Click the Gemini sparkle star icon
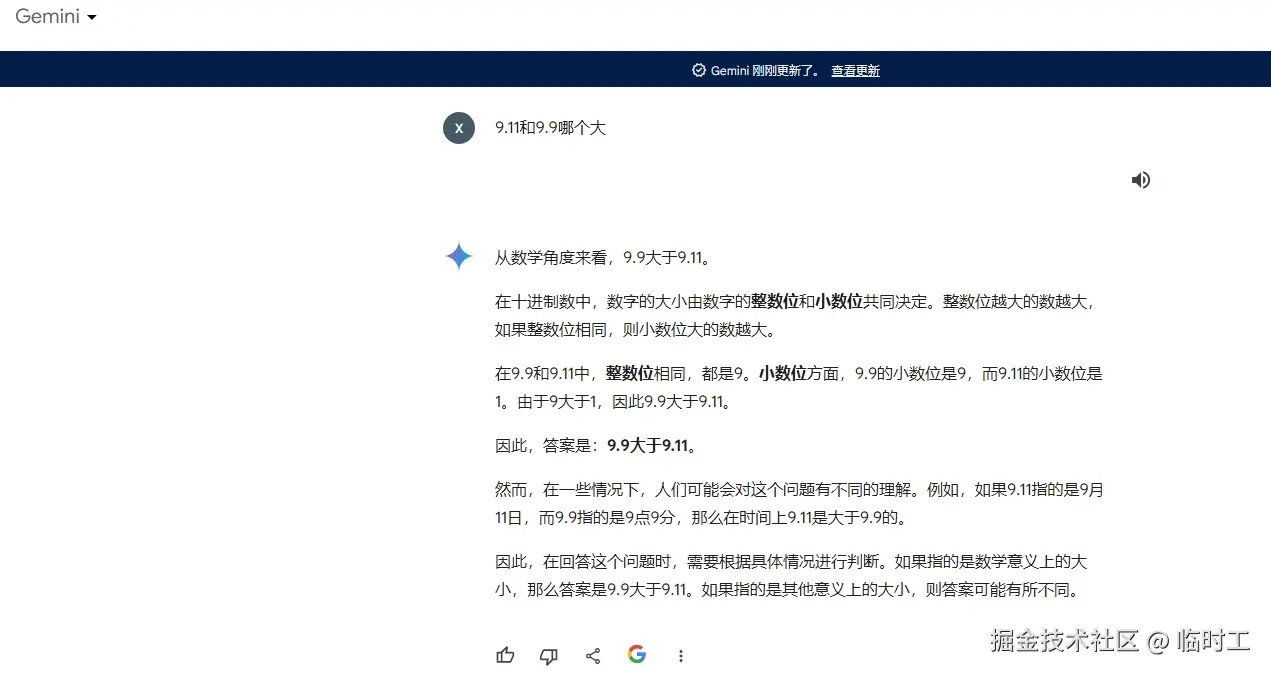Screen dimensions: 1271x675 coord(459,256)
